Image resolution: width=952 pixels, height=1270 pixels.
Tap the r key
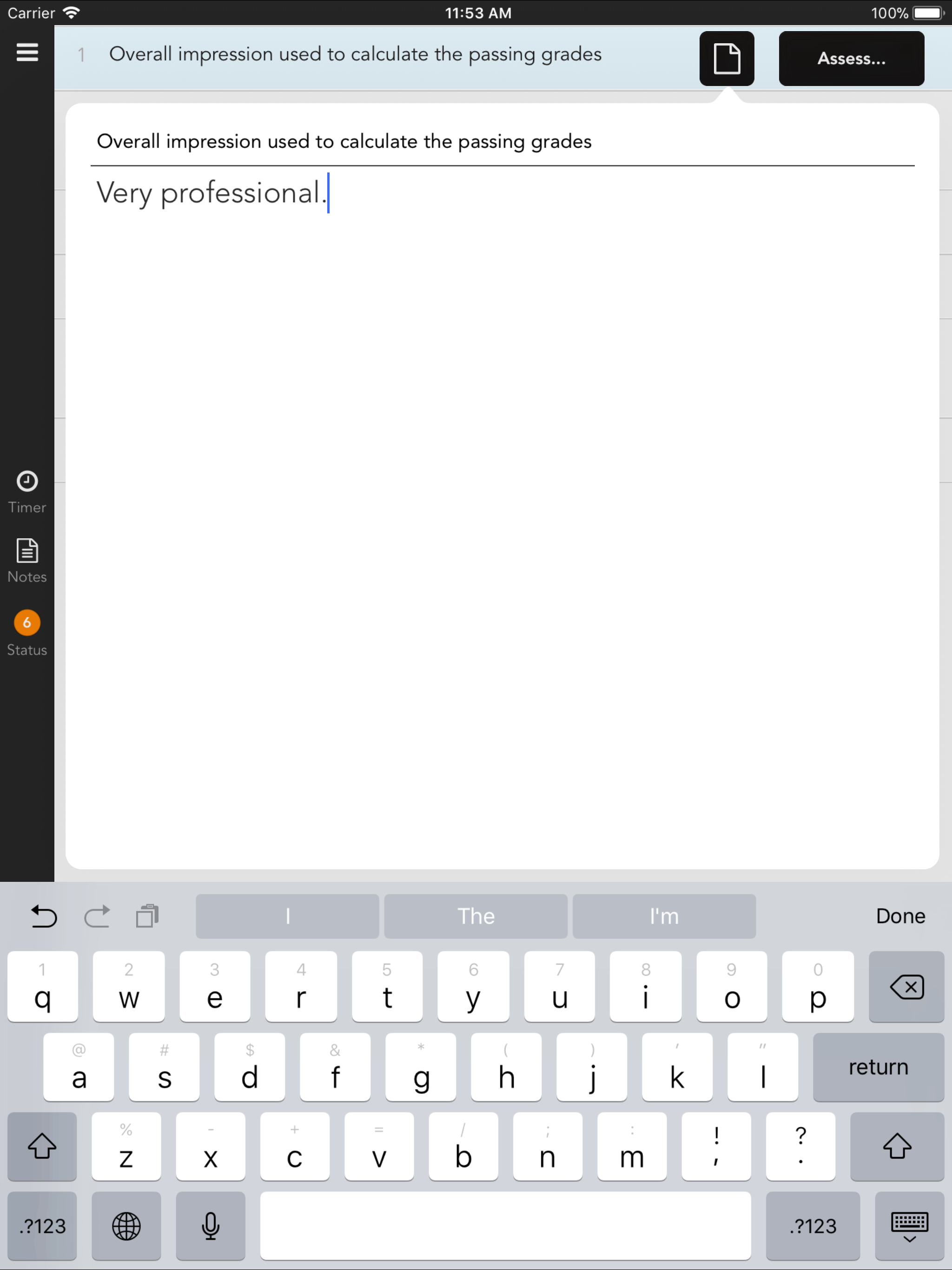click(x=301, y=986)
